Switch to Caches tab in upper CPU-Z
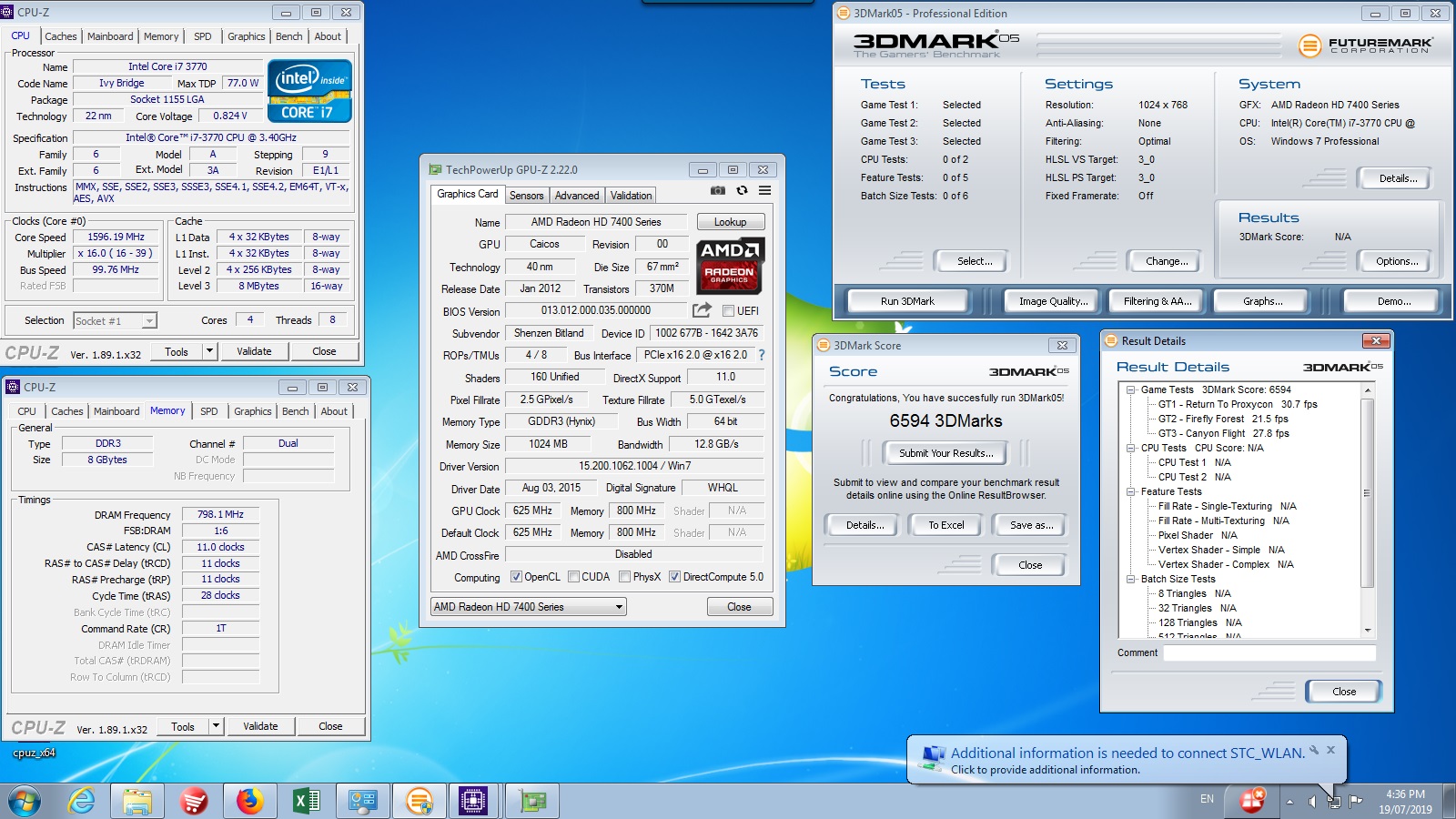Viewport: 1456px width, 819px height. point(61,36)
